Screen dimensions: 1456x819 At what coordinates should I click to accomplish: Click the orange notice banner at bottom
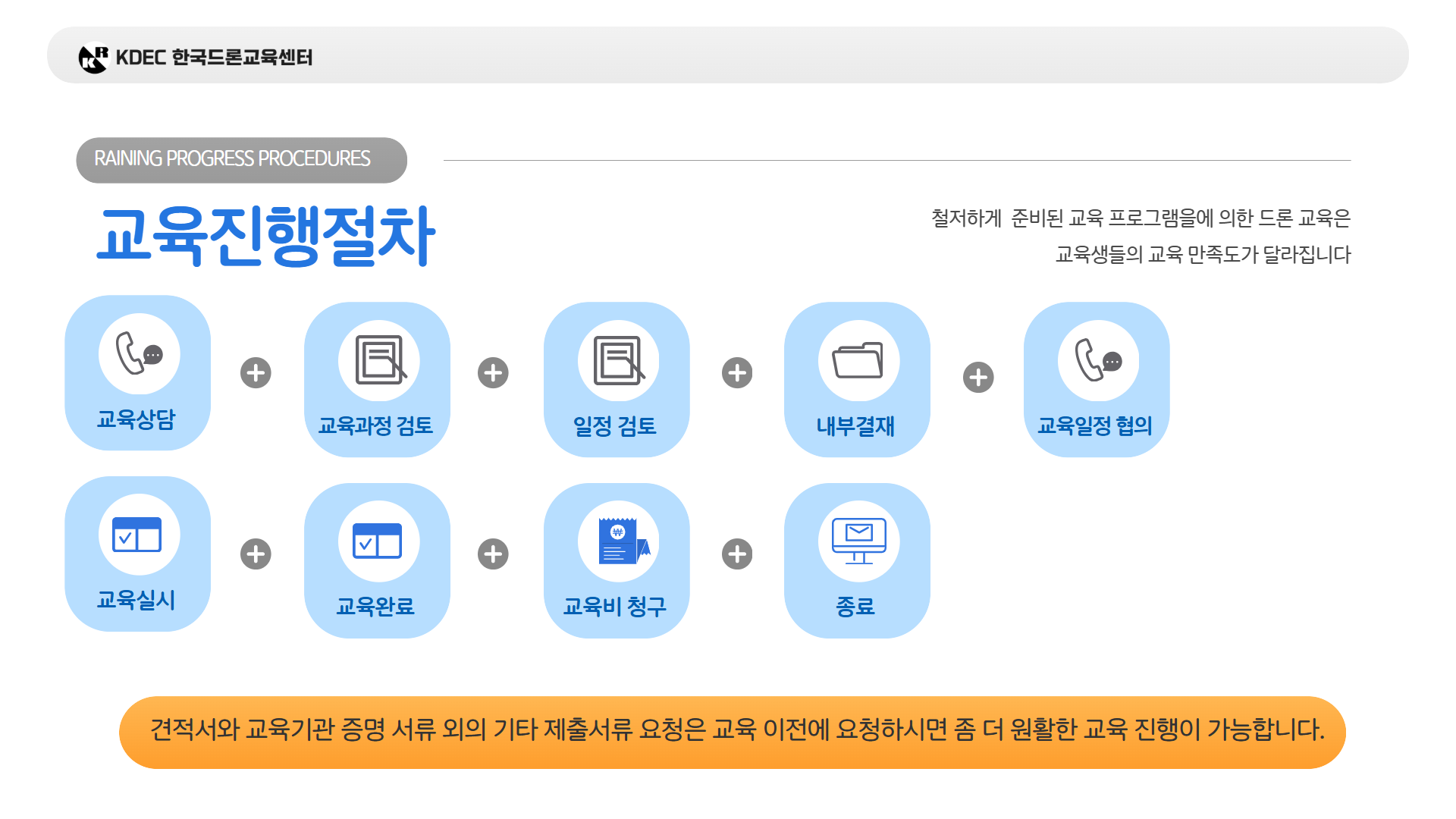click(x=728, y=731)
